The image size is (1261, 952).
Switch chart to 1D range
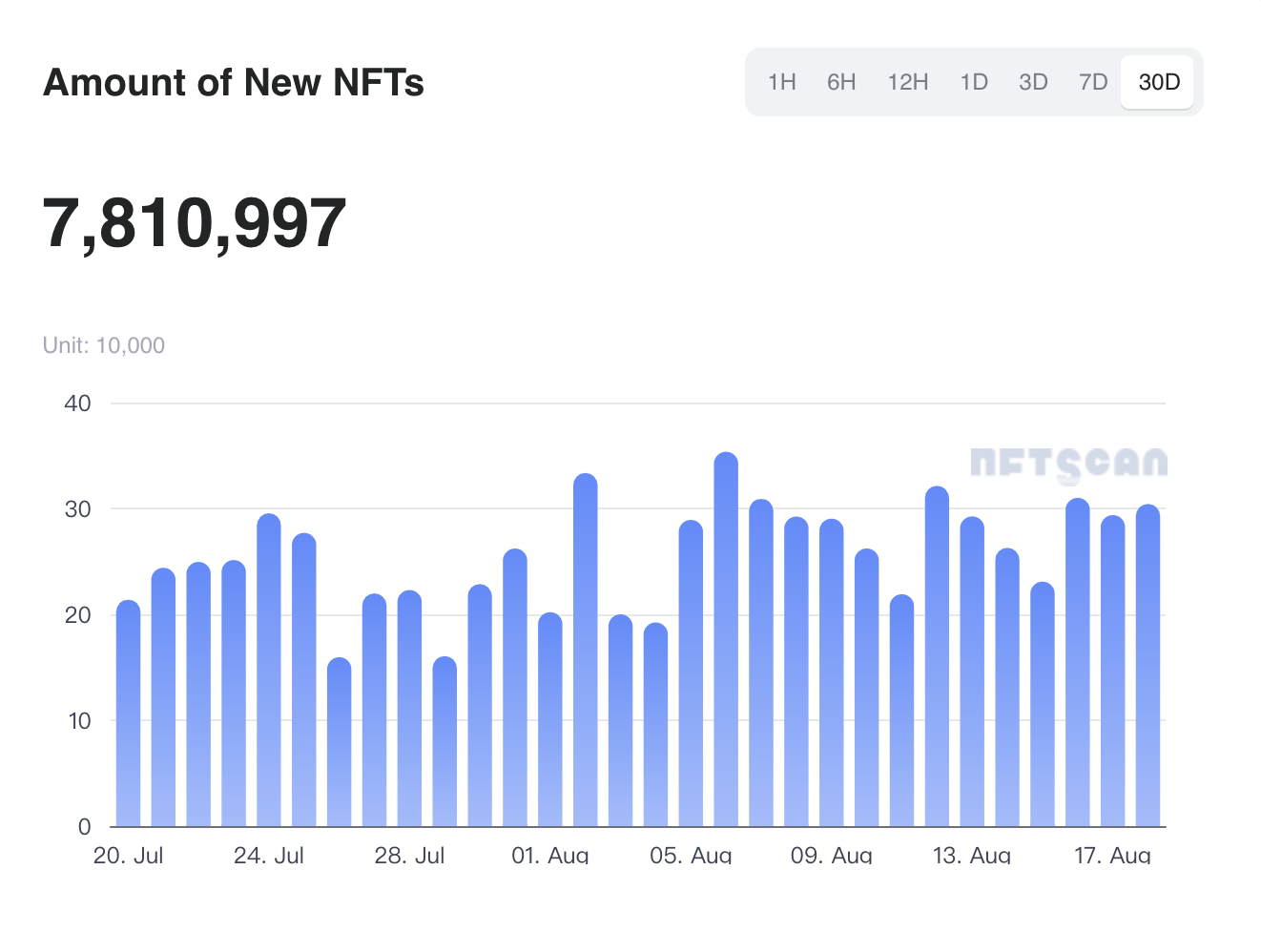pos(973,82)
